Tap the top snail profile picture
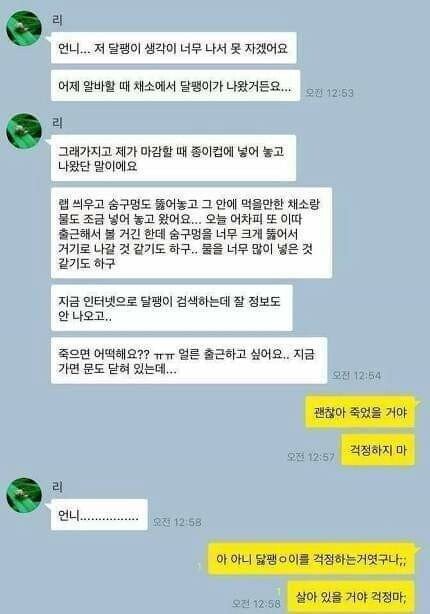The width and height of the screenshot is (430, 614). coord(24,29)
